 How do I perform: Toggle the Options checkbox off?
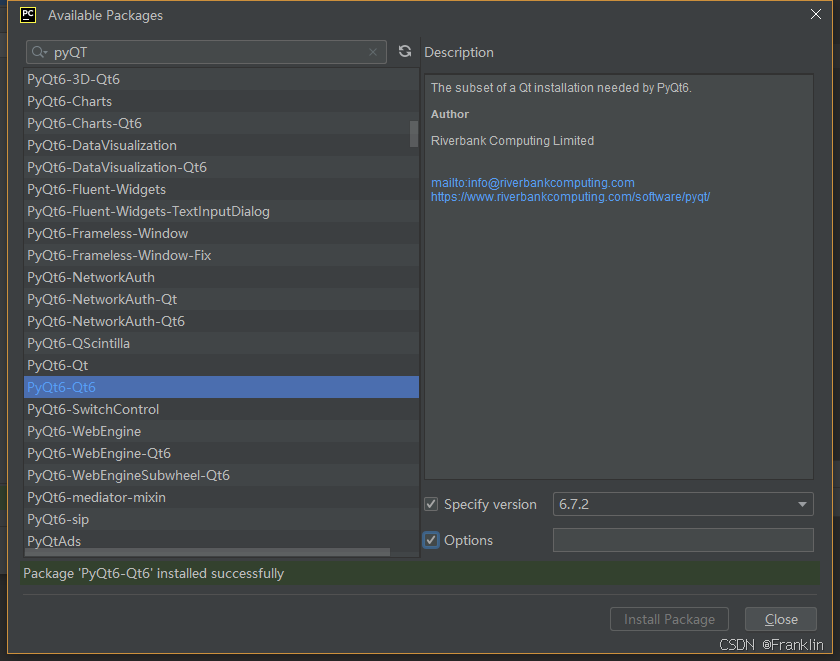pos(430,540)
